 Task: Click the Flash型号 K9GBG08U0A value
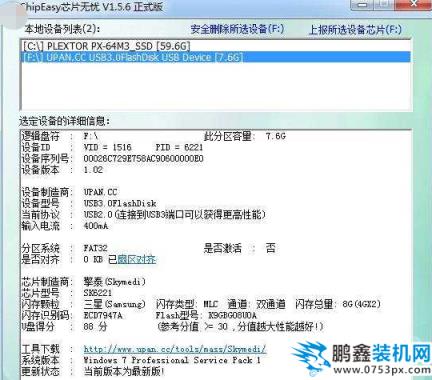[232, 315]
